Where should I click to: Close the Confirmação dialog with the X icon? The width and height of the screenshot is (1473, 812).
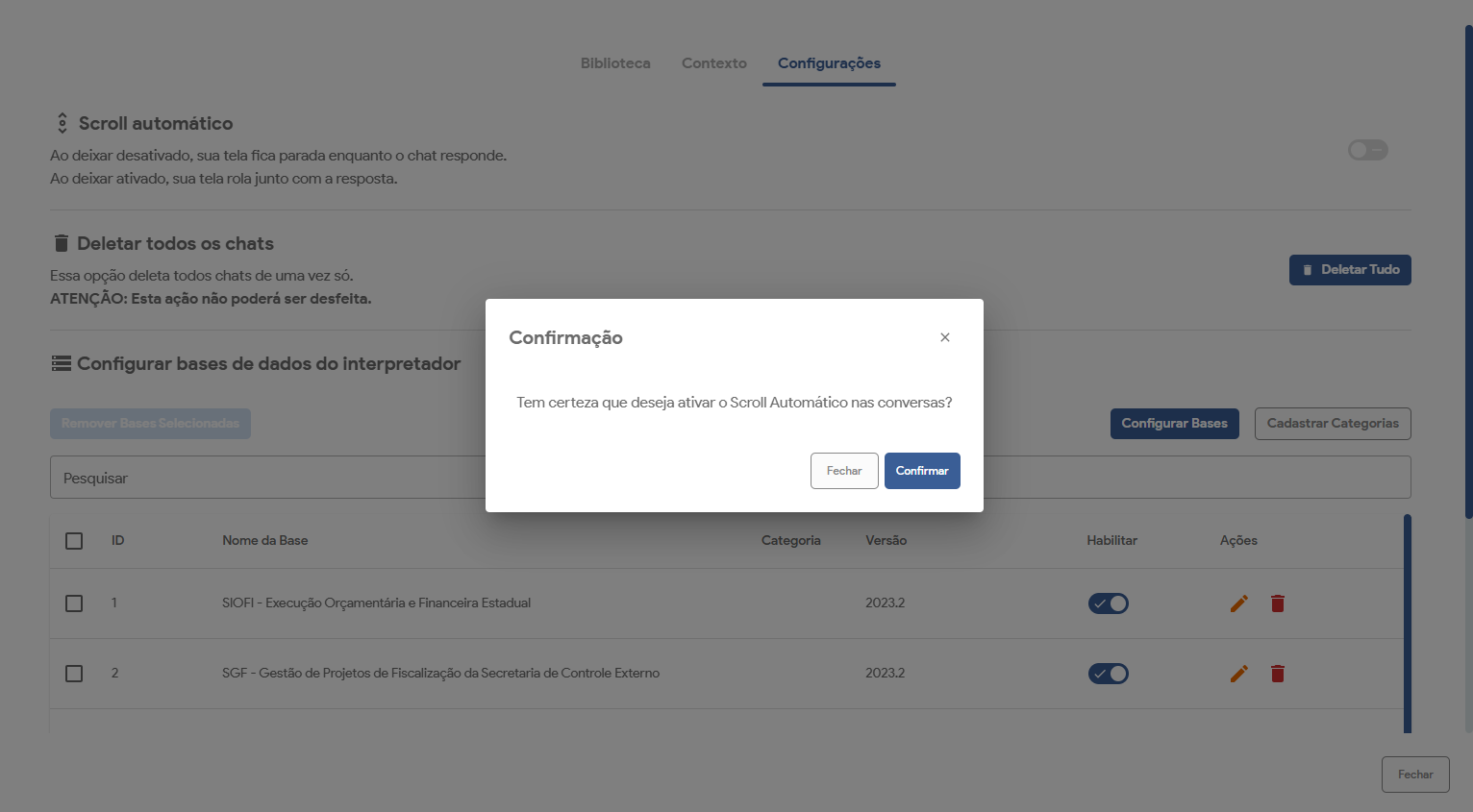[945, 337]
